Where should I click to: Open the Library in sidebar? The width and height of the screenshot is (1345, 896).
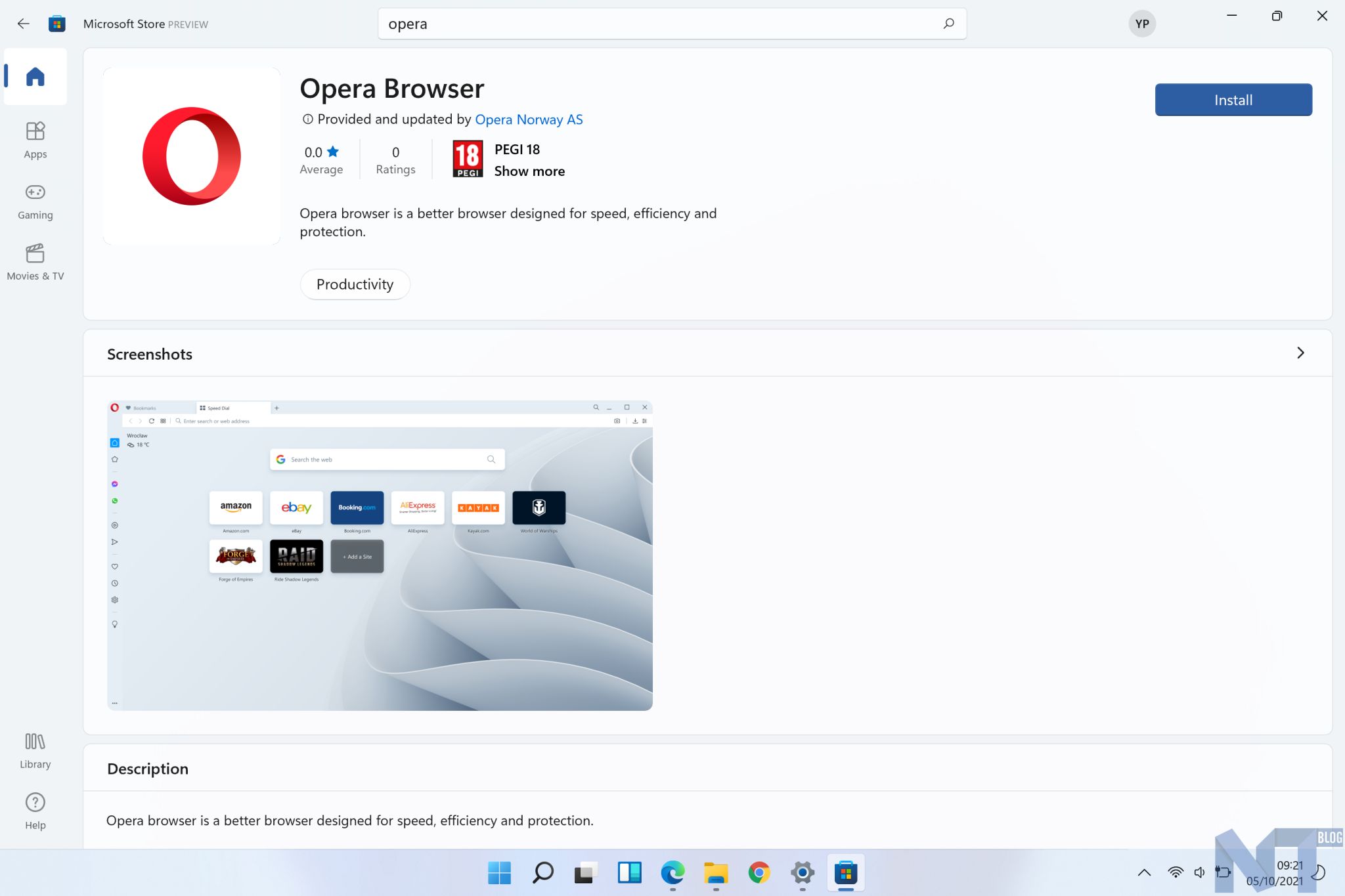pyautogui.click(x=35, y=750)
